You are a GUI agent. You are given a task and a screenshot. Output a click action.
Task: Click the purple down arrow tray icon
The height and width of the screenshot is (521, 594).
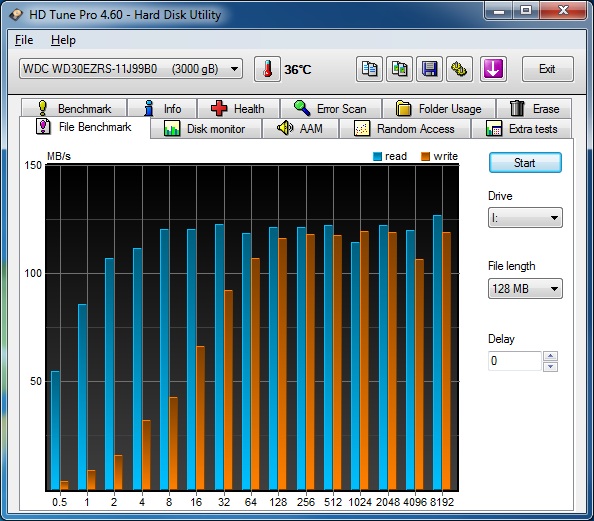point(493,69)
